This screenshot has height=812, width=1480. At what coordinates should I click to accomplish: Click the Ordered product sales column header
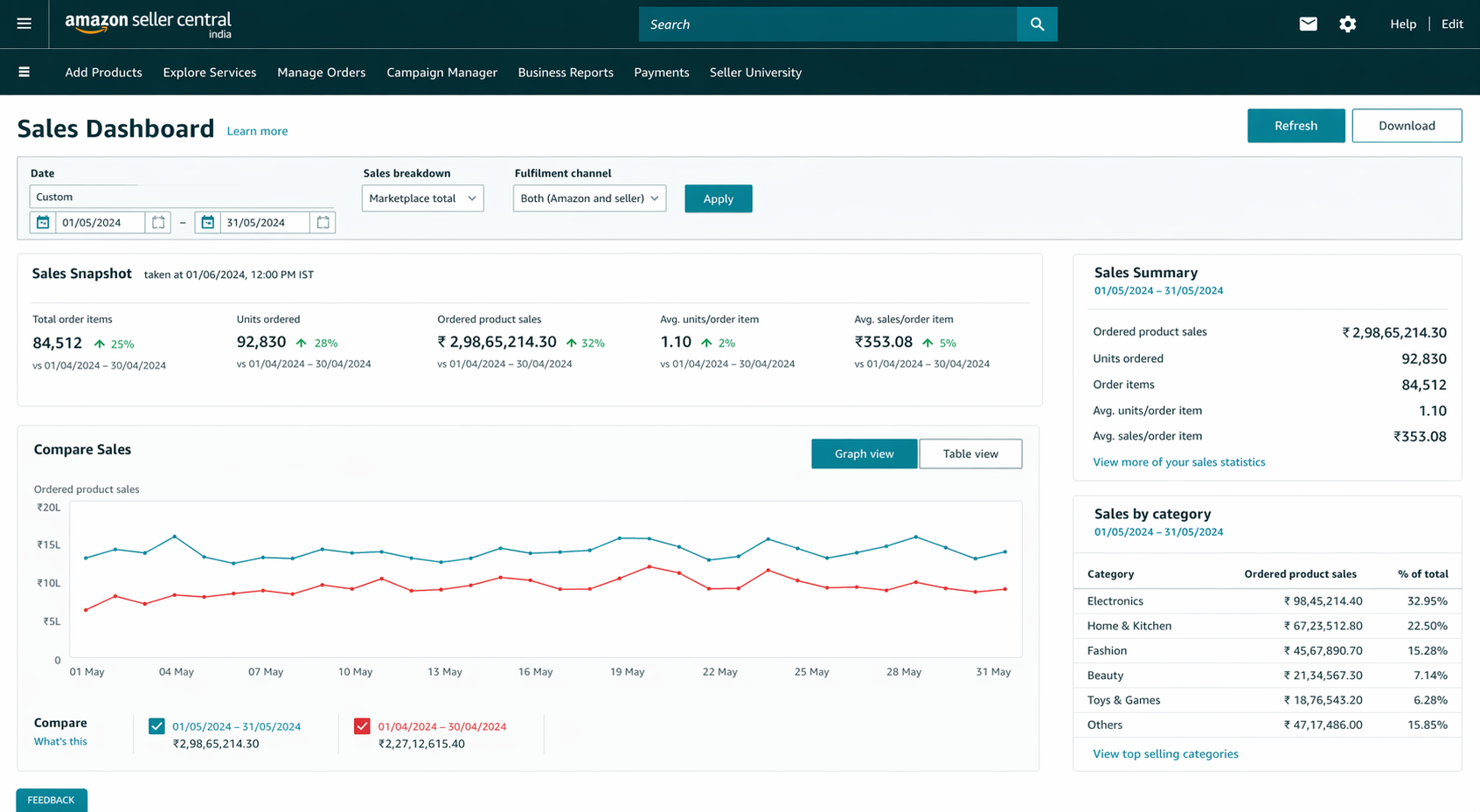coord(1300,574)
